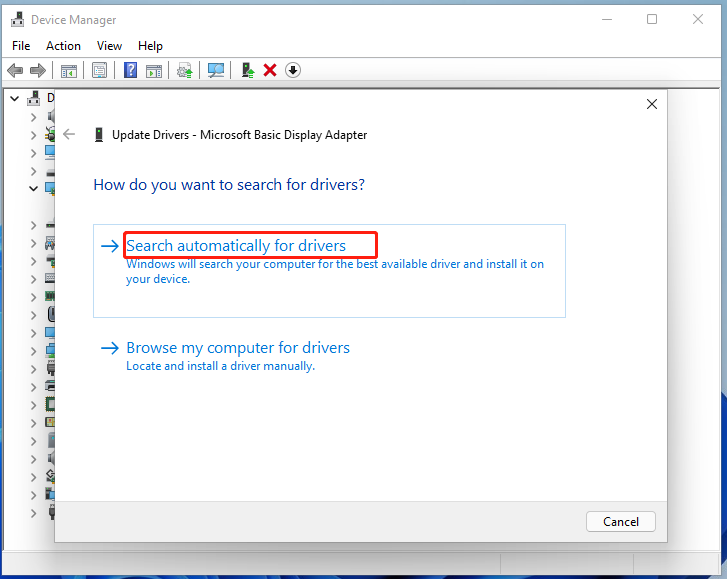727x579 pixels.
Task: Open the File menu
Action: [21, 46]
